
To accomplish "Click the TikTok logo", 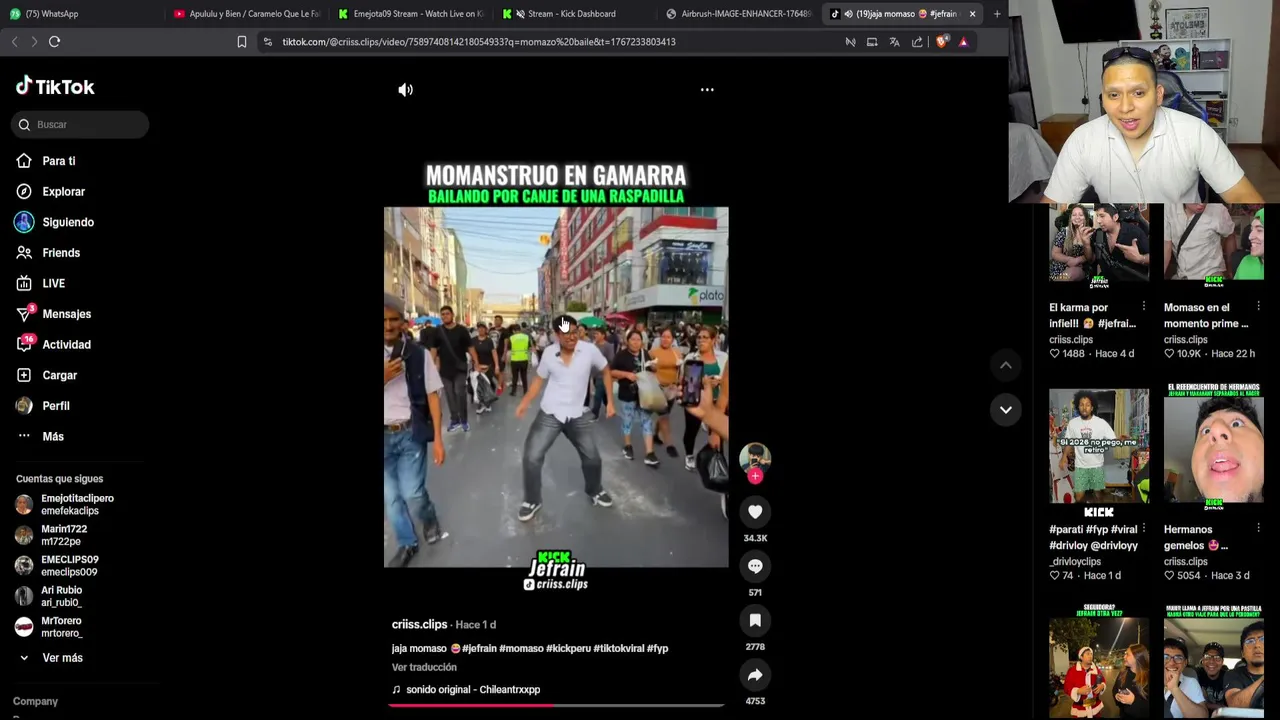I will 55,87.
